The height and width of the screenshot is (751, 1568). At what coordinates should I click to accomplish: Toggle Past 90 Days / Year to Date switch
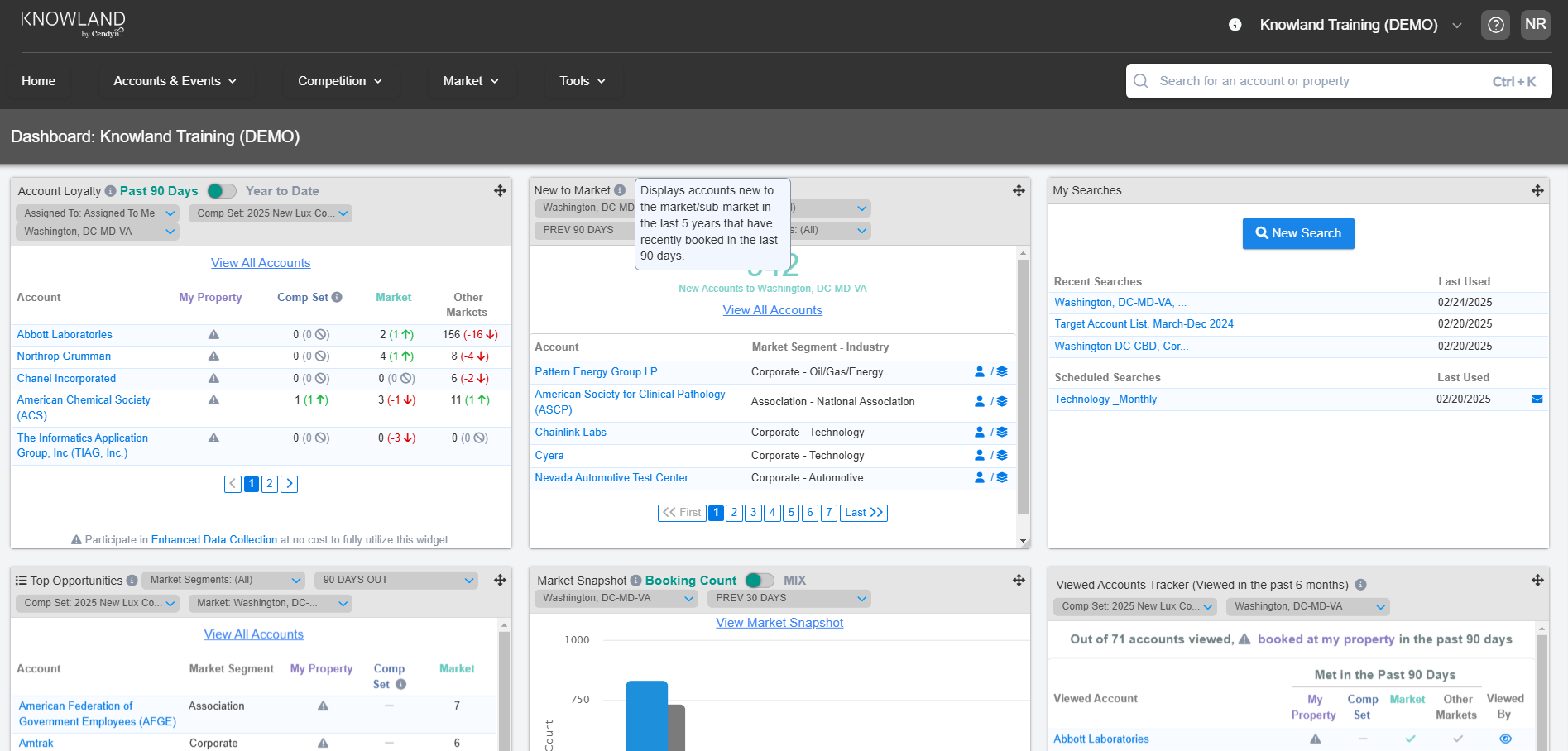[x=222, y=191]
